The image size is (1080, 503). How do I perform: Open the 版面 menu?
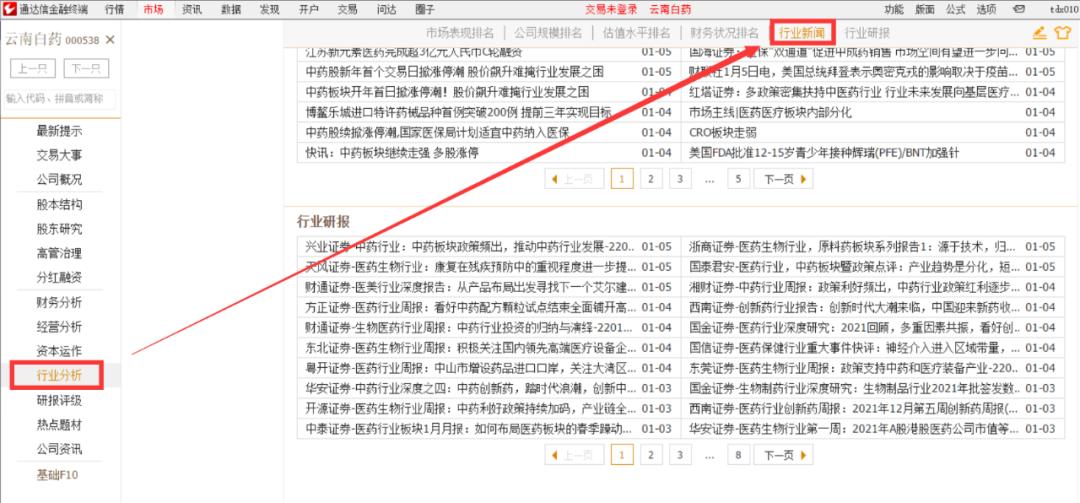click(925, 9)
